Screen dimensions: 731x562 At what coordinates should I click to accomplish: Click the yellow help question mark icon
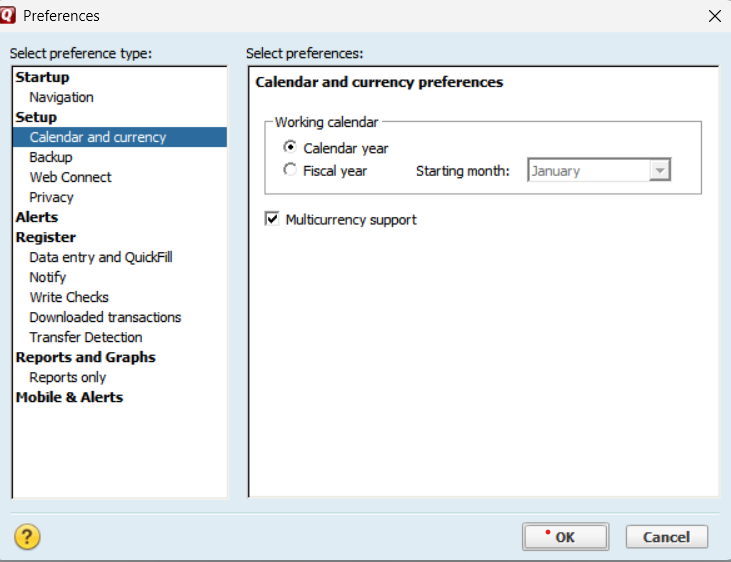[x=27, y=537]
